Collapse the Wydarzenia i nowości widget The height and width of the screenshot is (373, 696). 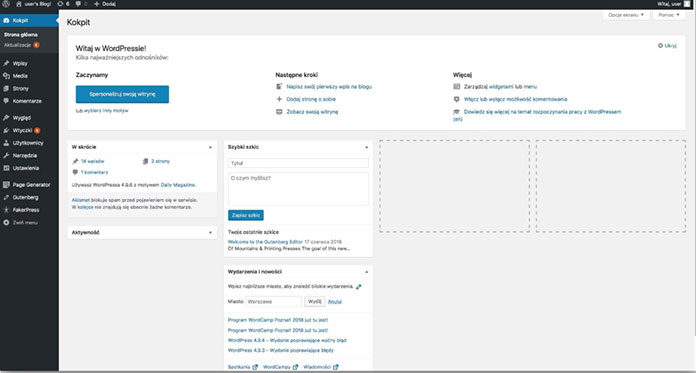[x=367, y=271]
